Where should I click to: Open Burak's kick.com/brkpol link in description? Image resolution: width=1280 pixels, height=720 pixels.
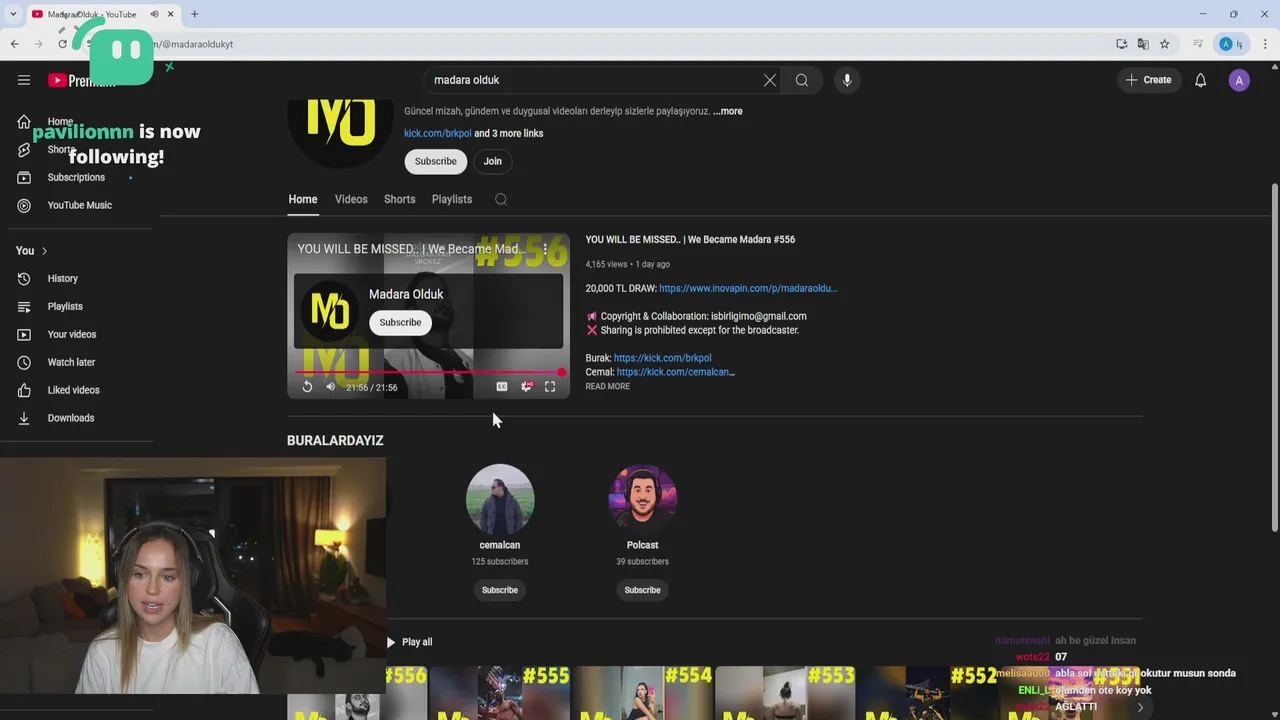tap(662, 358)
